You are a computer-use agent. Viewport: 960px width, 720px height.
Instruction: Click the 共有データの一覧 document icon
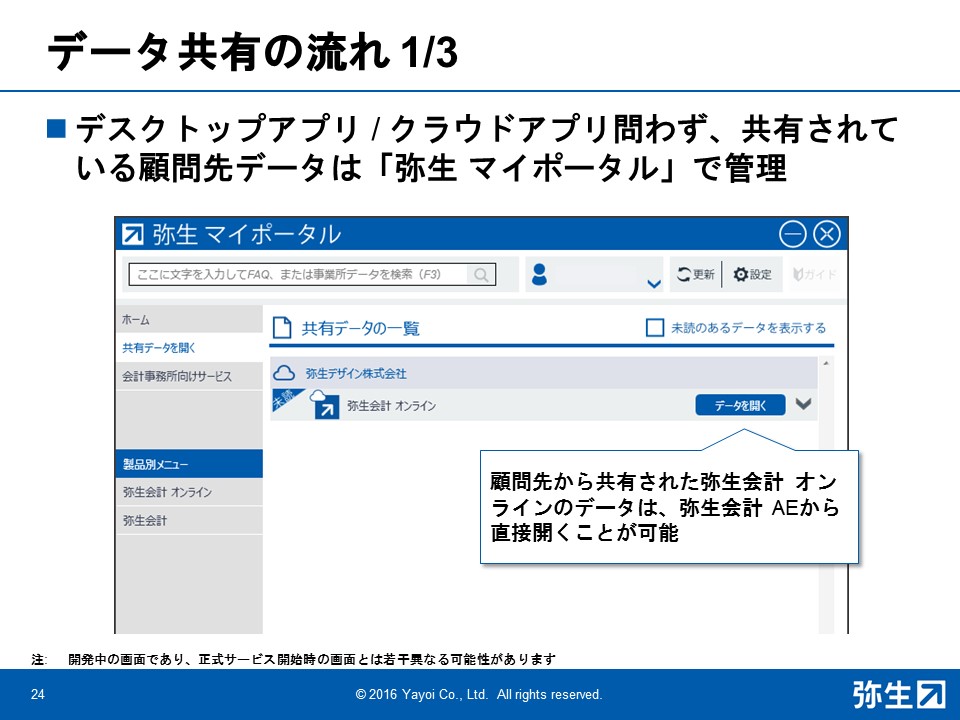point(282,328)
